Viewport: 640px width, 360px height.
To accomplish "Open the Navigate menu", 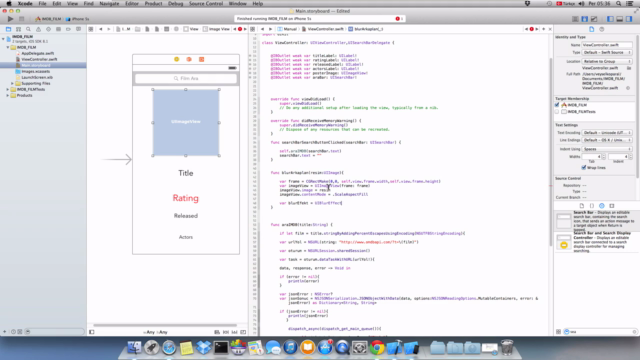I will (x=109, y=4).
